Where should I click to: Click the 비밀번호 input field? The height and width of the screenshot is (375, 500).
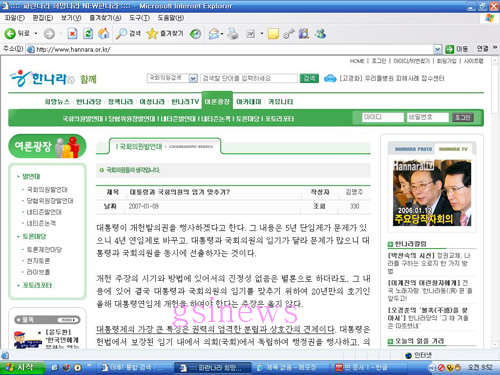(428, 117)
